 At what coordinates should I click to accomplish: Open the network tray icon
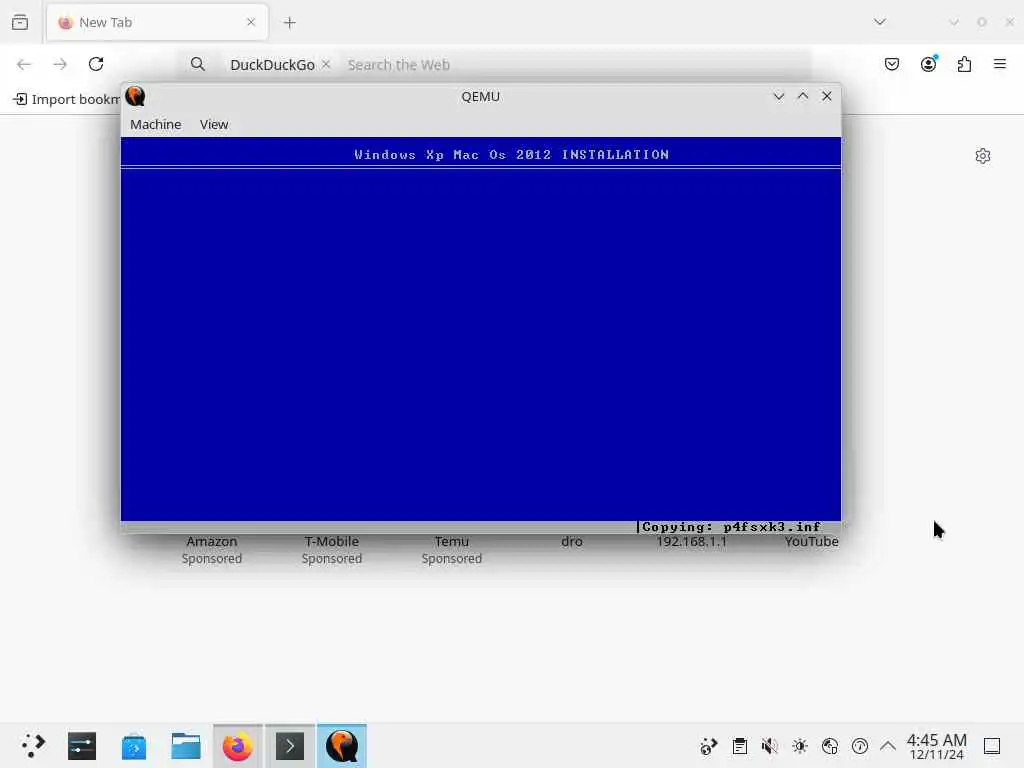coord(830,746)
